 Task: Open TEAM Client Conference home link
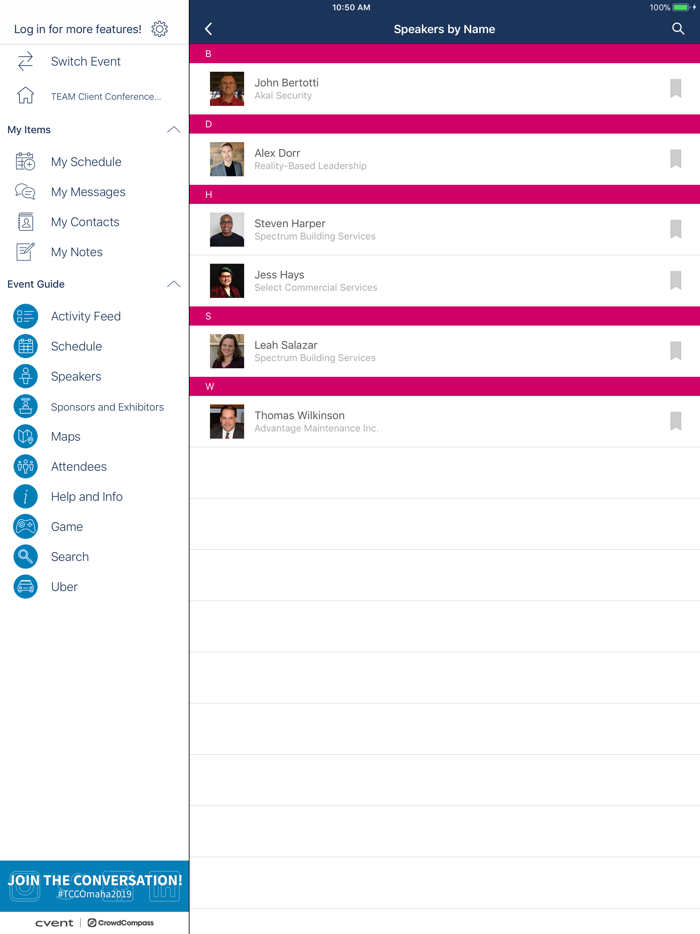click(105, 96)
